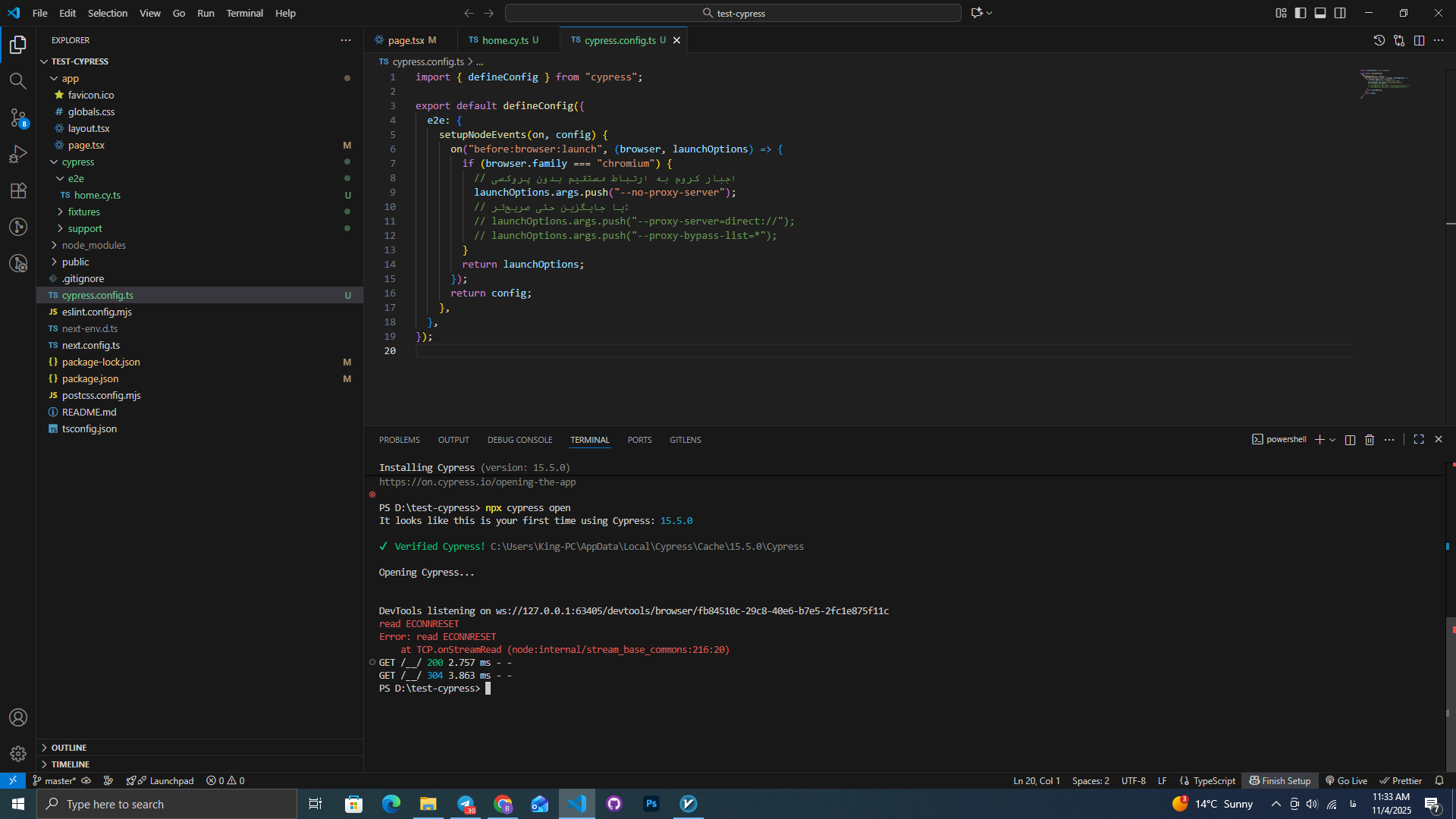This screenshot has height=819, width=1456.
Task: Click the test-cypress command center search box
Action: coord(733,13)
